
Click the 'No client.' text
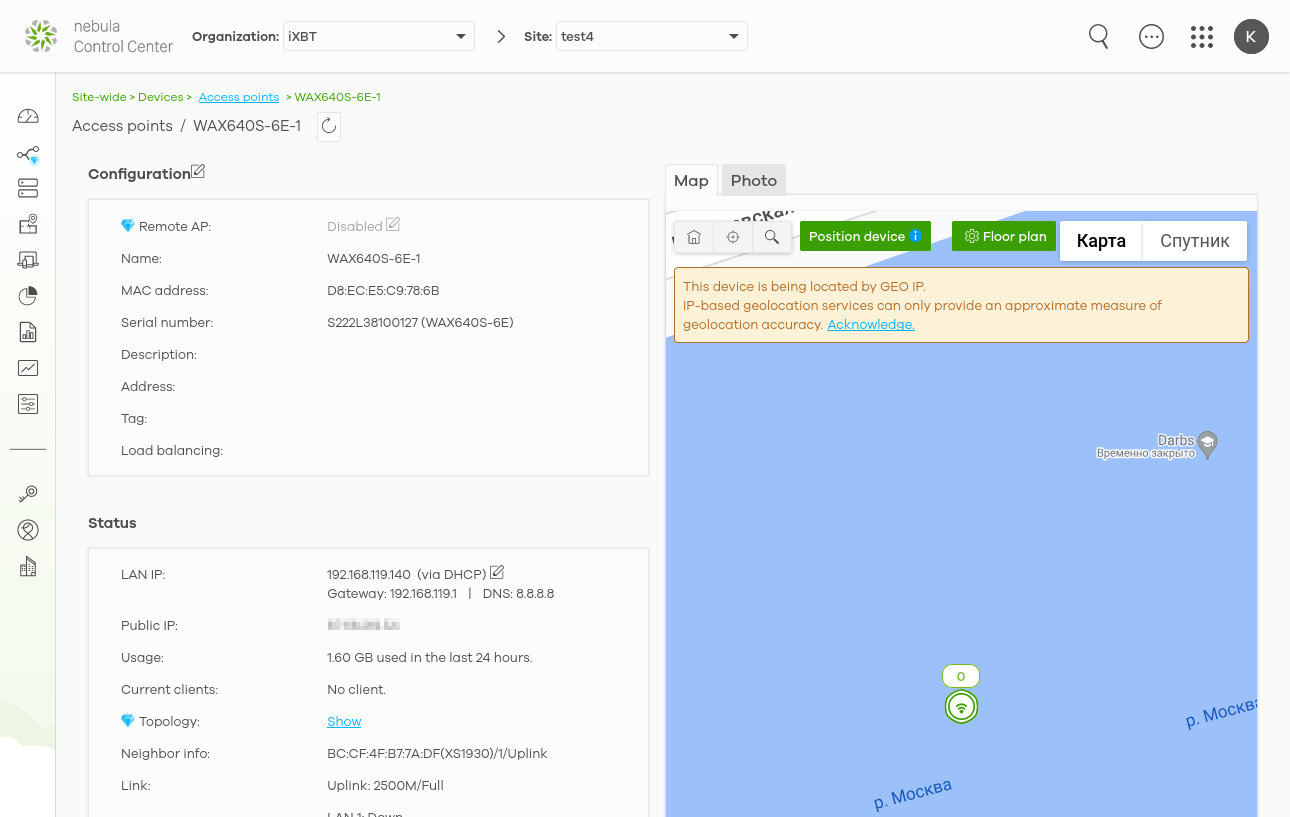(x=356, y=690)
